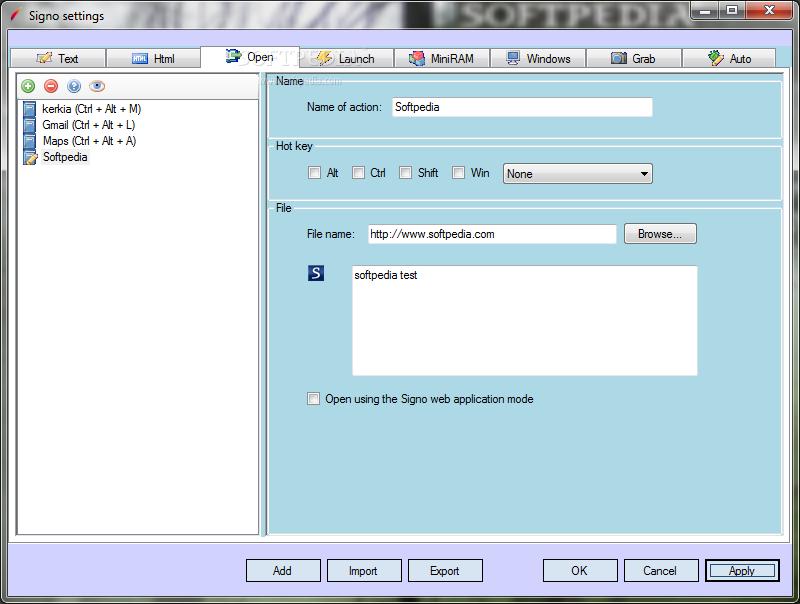Click the OK button
The width and height of the screenshot is (800, 604).
[x=580, y=570]
